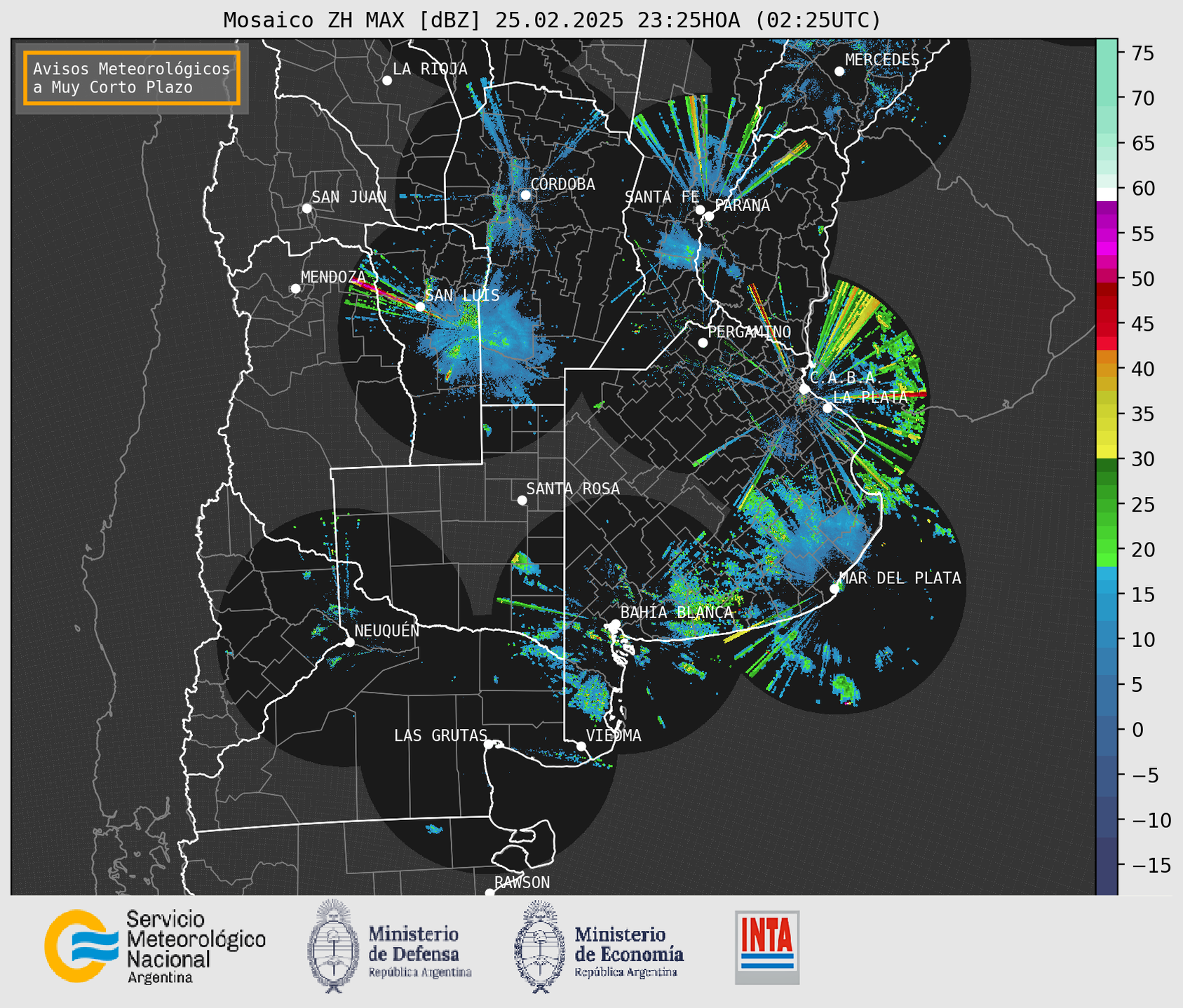This screenshot has width=1183, height=1008.
Task: Click the MAR DEL PLATA map label
Action: [900, 578]
